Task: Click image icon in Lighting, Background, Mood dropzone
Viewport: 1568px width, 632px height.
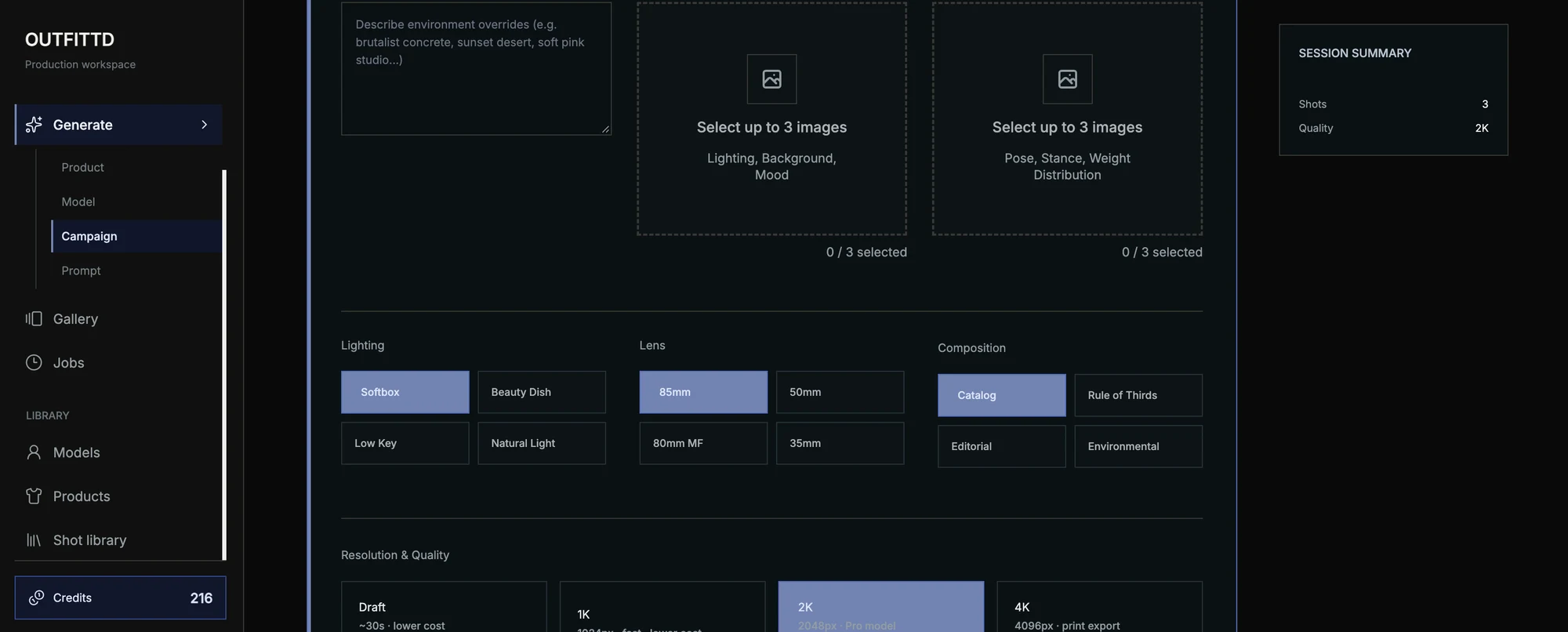Action: 771,79
